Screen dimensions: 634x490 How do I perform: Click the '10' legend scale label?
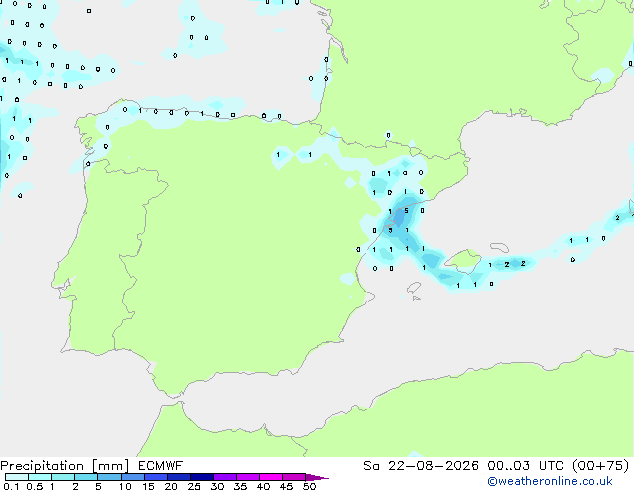125,486
